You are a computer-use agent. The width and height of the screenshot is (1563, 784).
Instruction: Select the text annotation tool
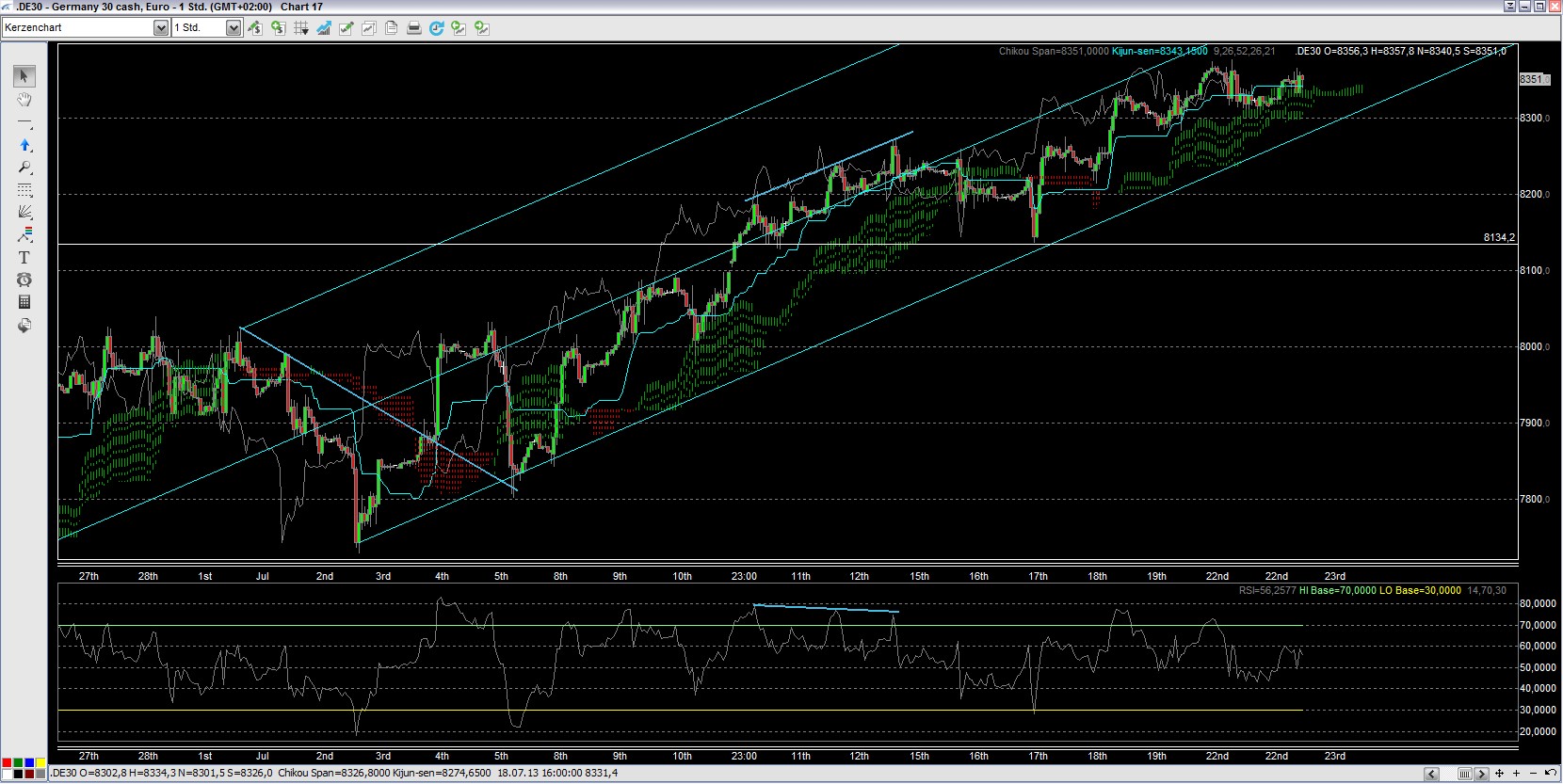[x=24, y=257]
